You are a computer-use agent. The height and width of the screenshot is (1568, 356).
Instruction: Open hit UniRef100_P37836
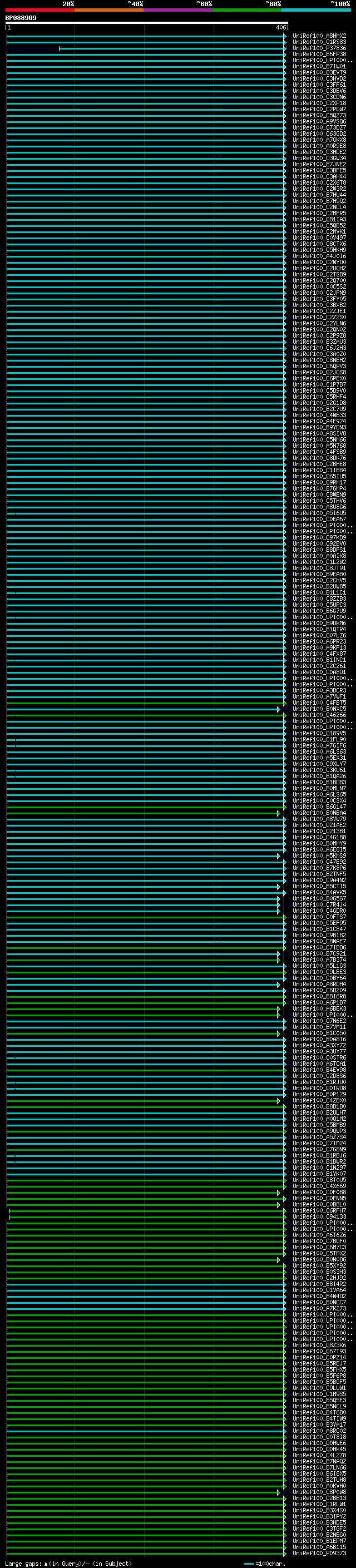(x=319, y=48)
